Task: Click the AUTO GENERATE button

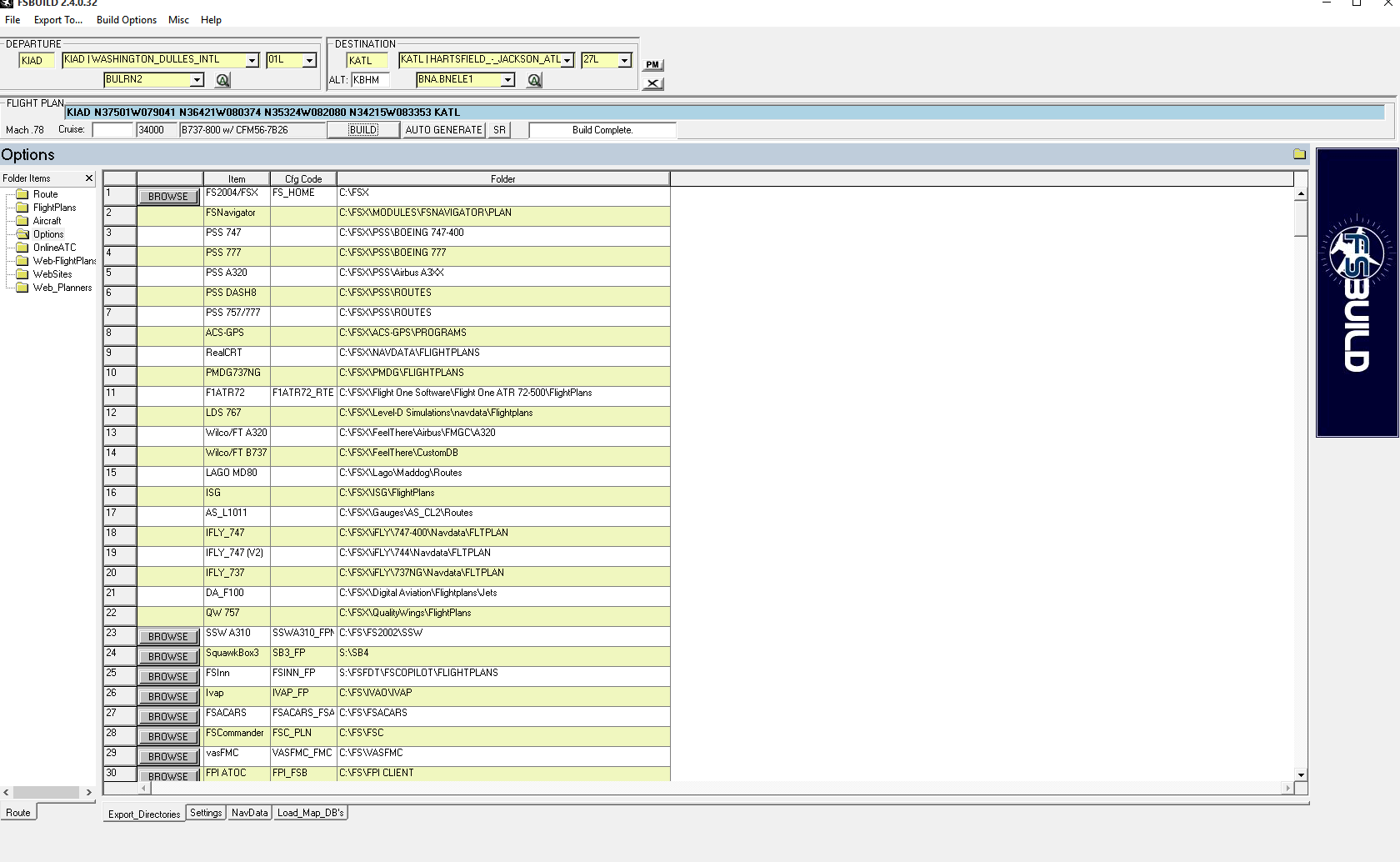Action: [443, 130]
